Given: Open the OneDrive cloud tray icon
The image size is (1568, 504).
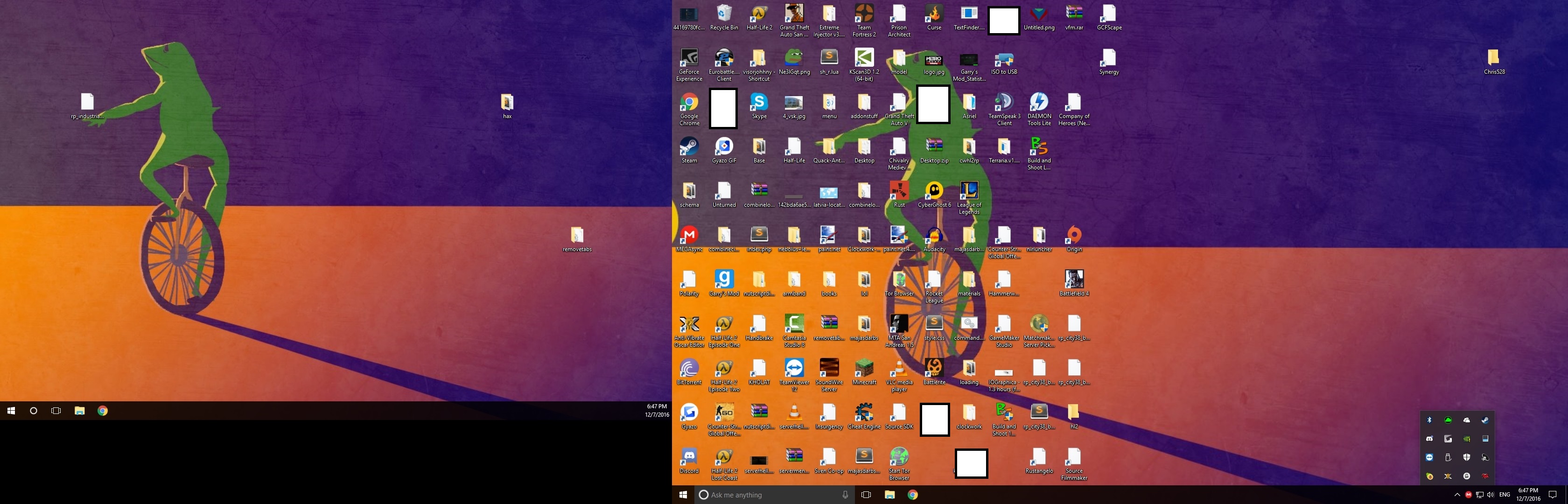Looking at the screenshot, I should point(1467,420).
